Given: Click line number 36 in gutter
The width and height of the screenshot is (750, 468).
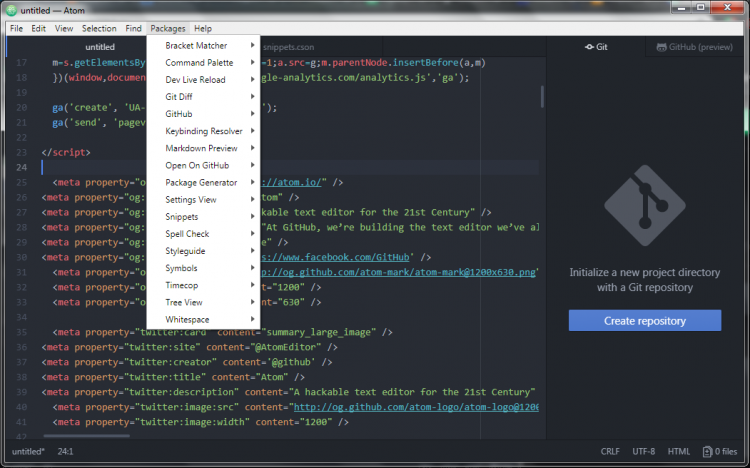Looking at the screenshot, I should pyautogui.click(x=22, y=347).
